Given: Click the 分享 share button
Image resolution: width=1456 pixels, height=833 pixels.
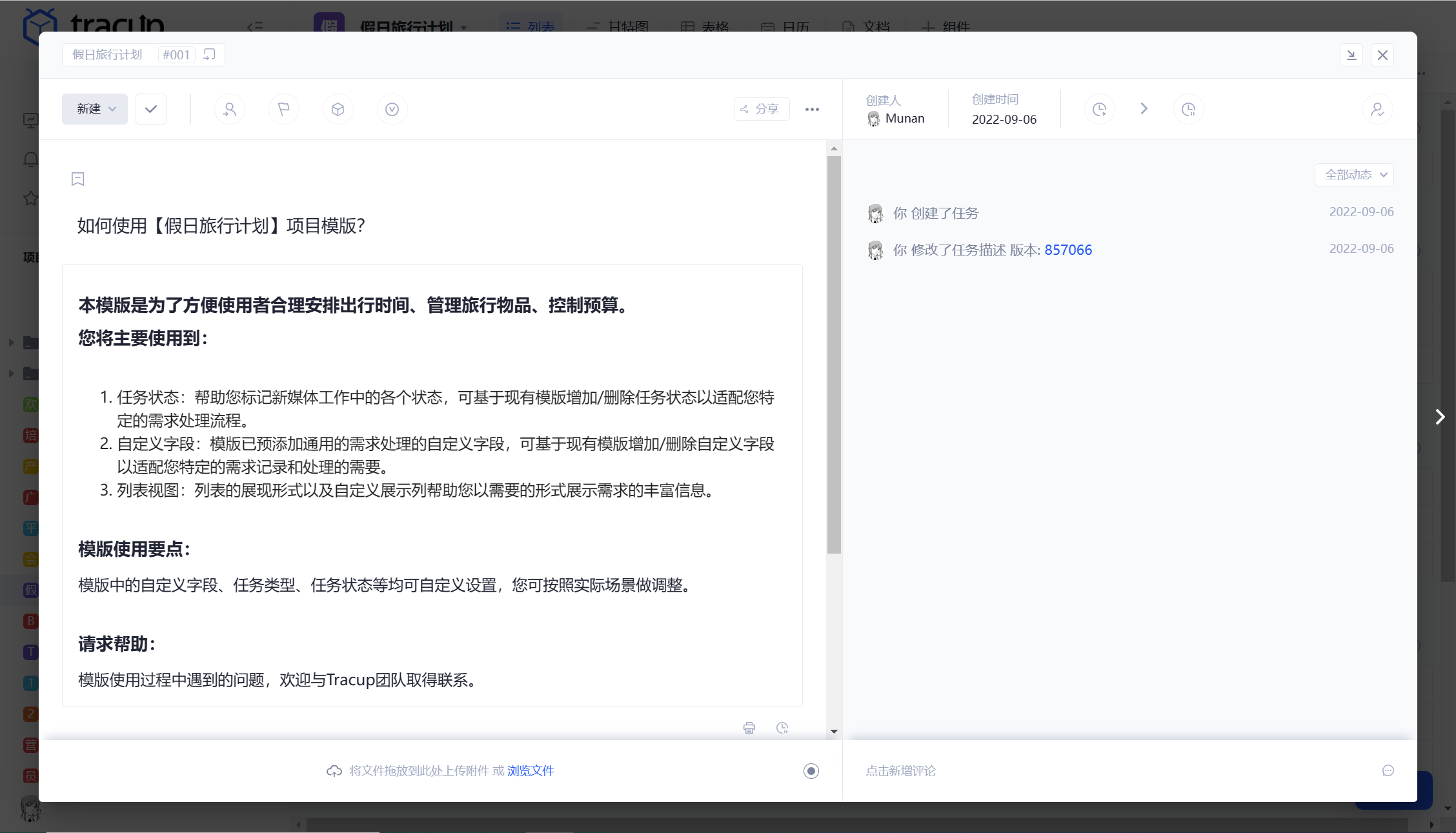Looking at the screenshot, I should click(x=762, y=109).
